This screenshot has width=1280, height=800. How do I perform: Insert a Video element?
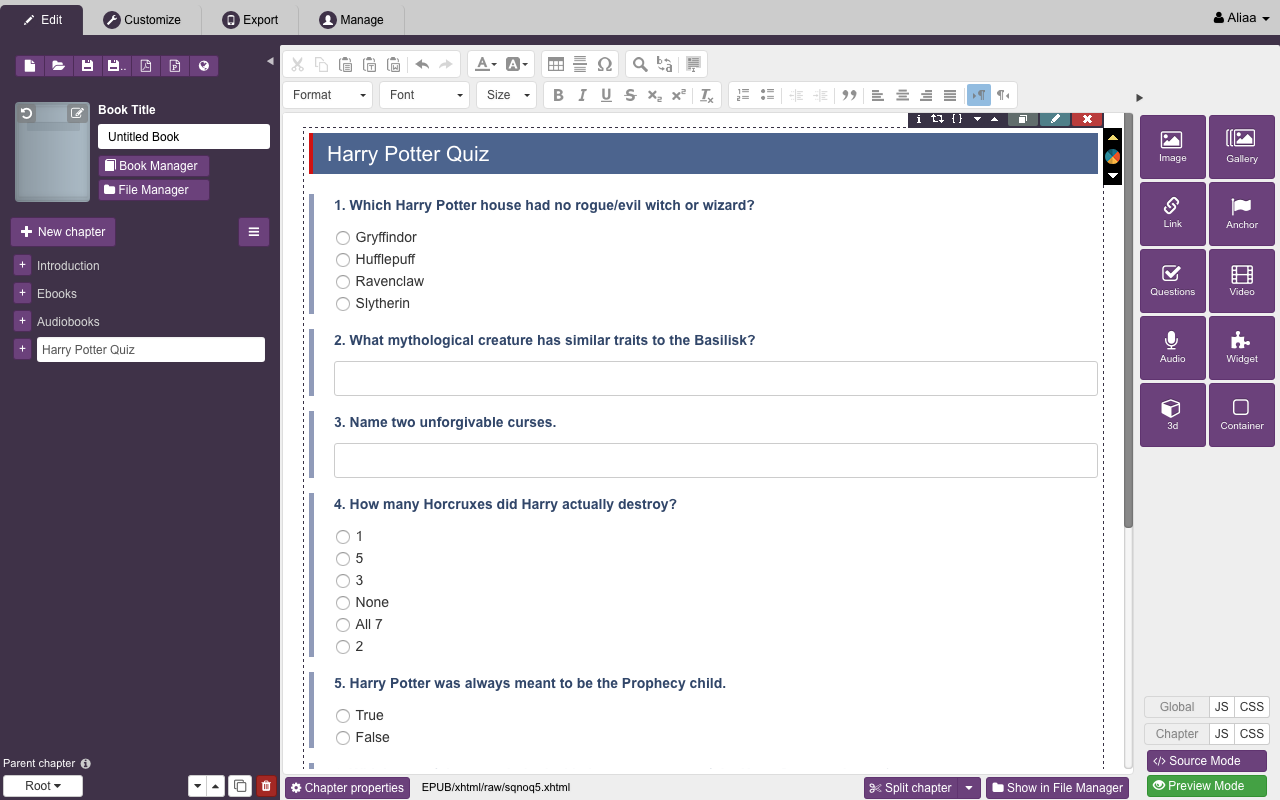click(x=1241, y=280)
